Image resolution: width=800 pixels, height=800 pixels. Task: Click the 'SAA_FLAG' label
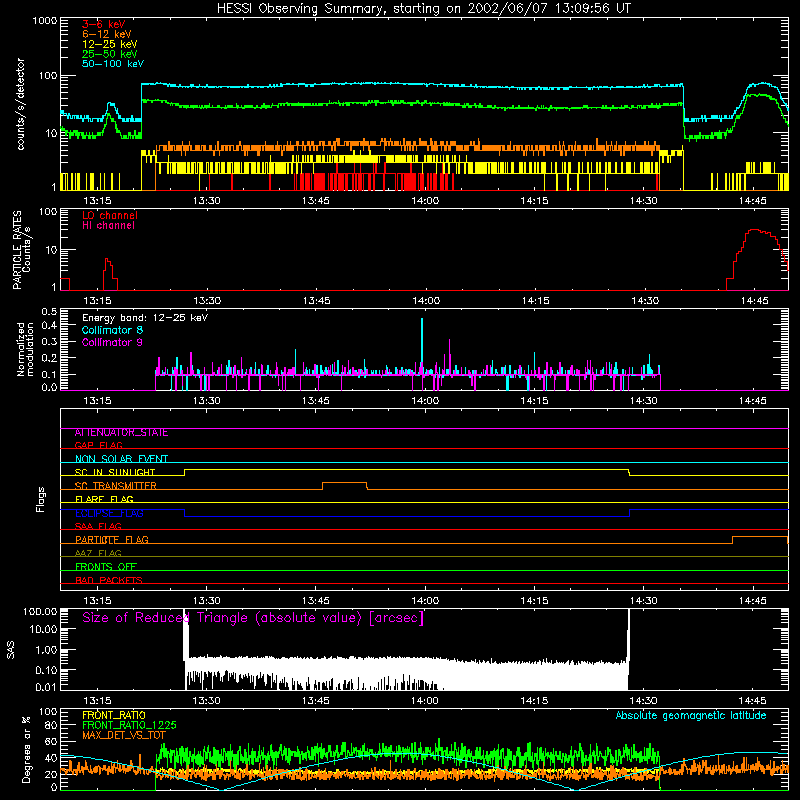coord(98,527)
